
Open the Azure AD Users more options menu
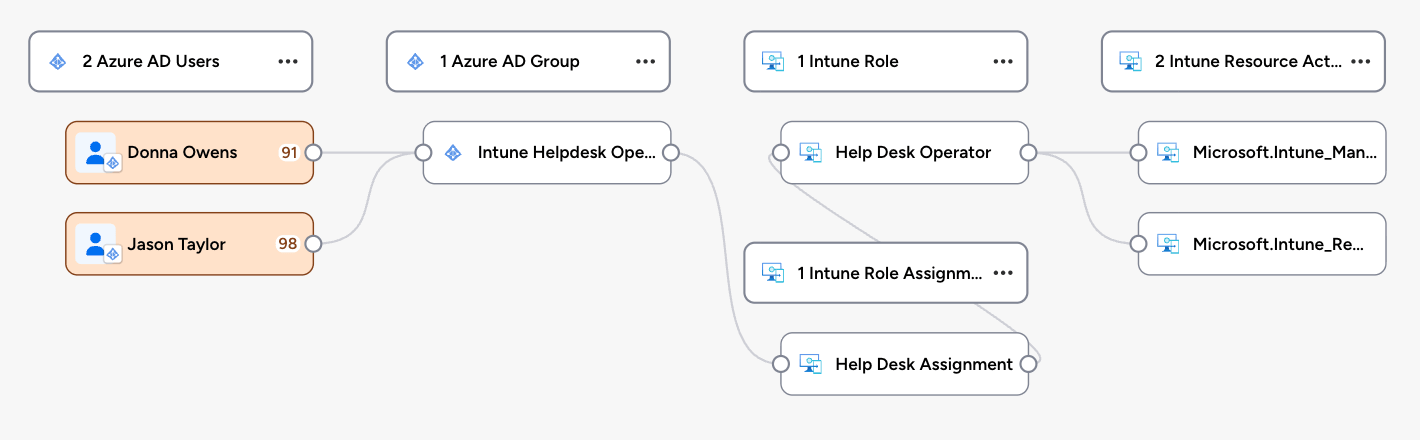click(288, 62)
